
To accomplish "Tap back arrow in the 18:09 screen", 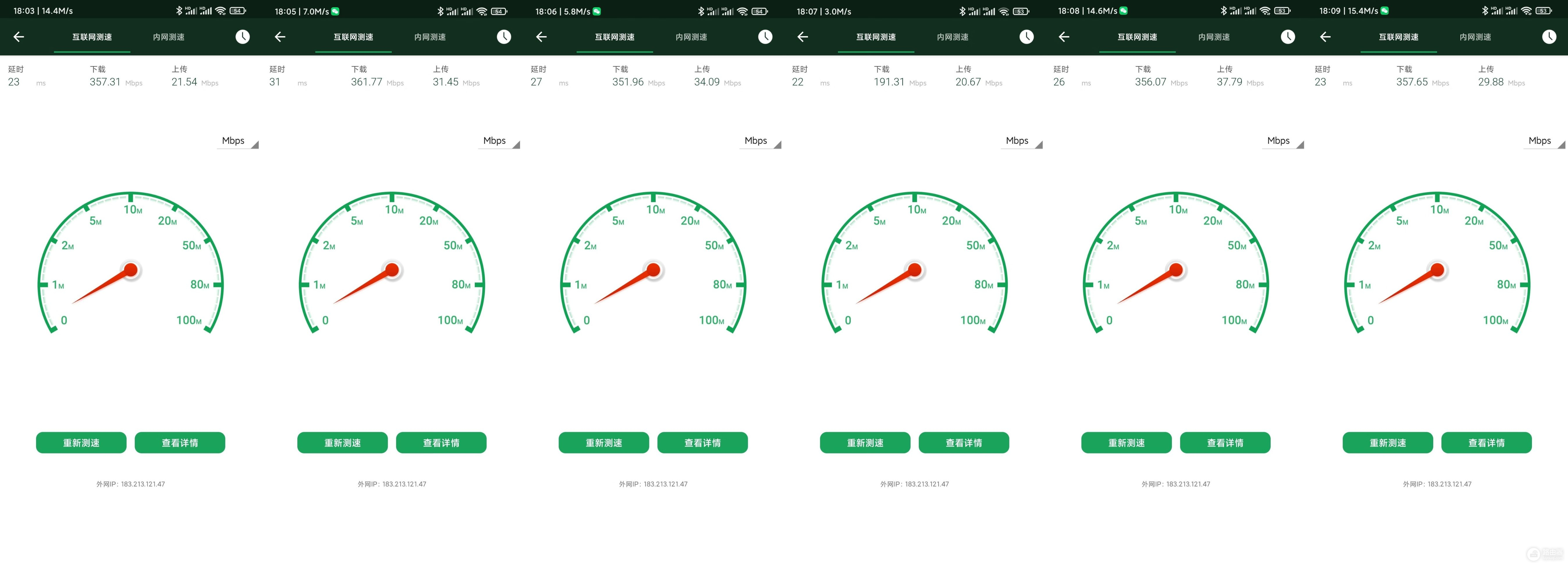I will click(1325, 37).
